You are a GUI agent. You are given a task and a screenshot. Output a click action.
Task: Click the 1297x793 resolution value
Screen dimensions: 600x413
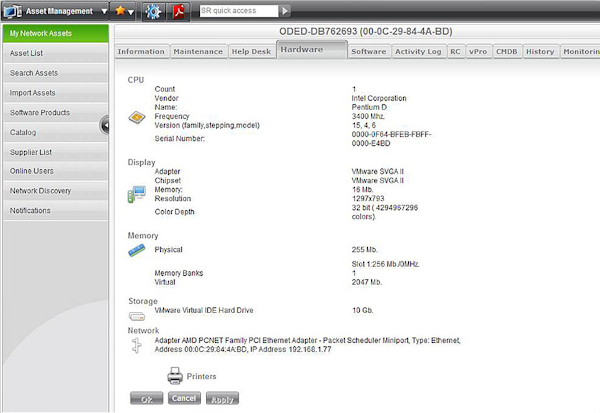point(368,199)
